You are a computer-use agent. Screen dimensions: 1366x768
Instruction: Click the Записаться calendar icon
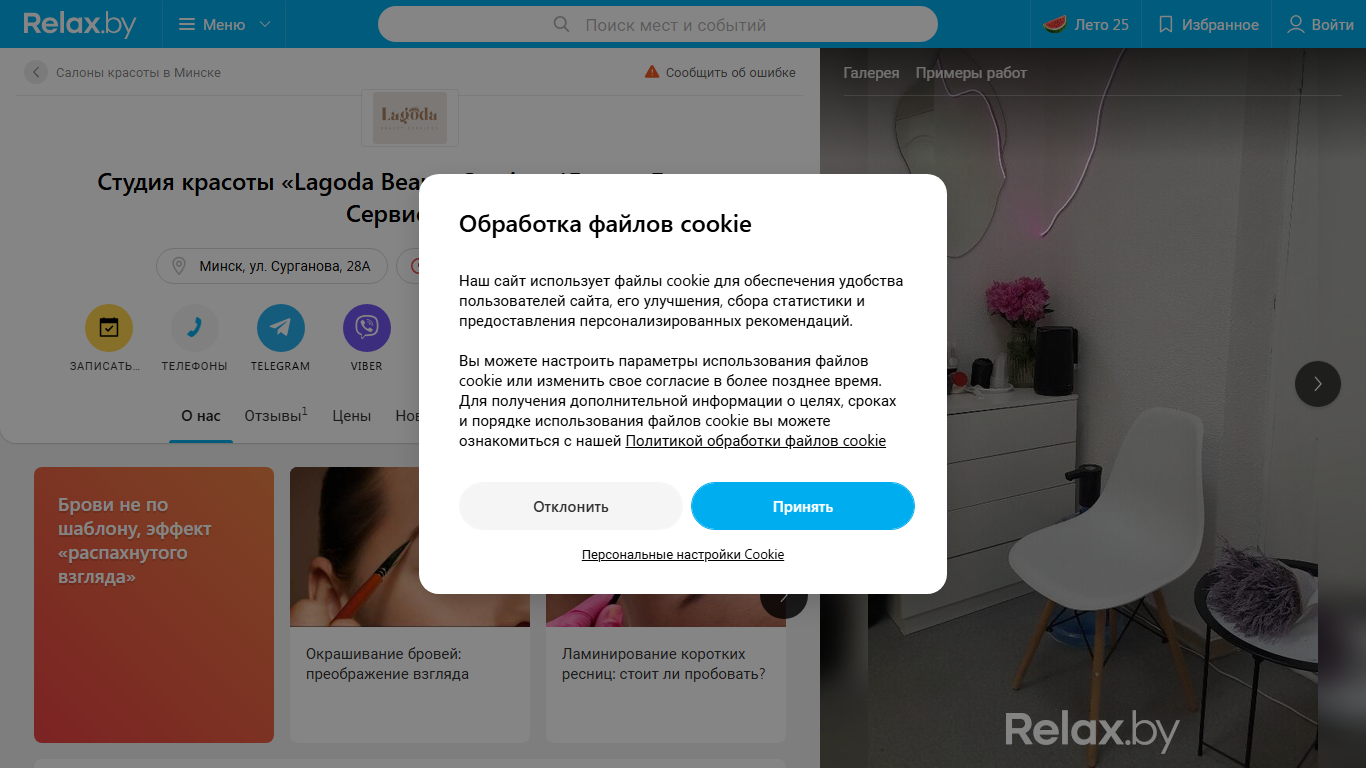[x=108, y=328]
